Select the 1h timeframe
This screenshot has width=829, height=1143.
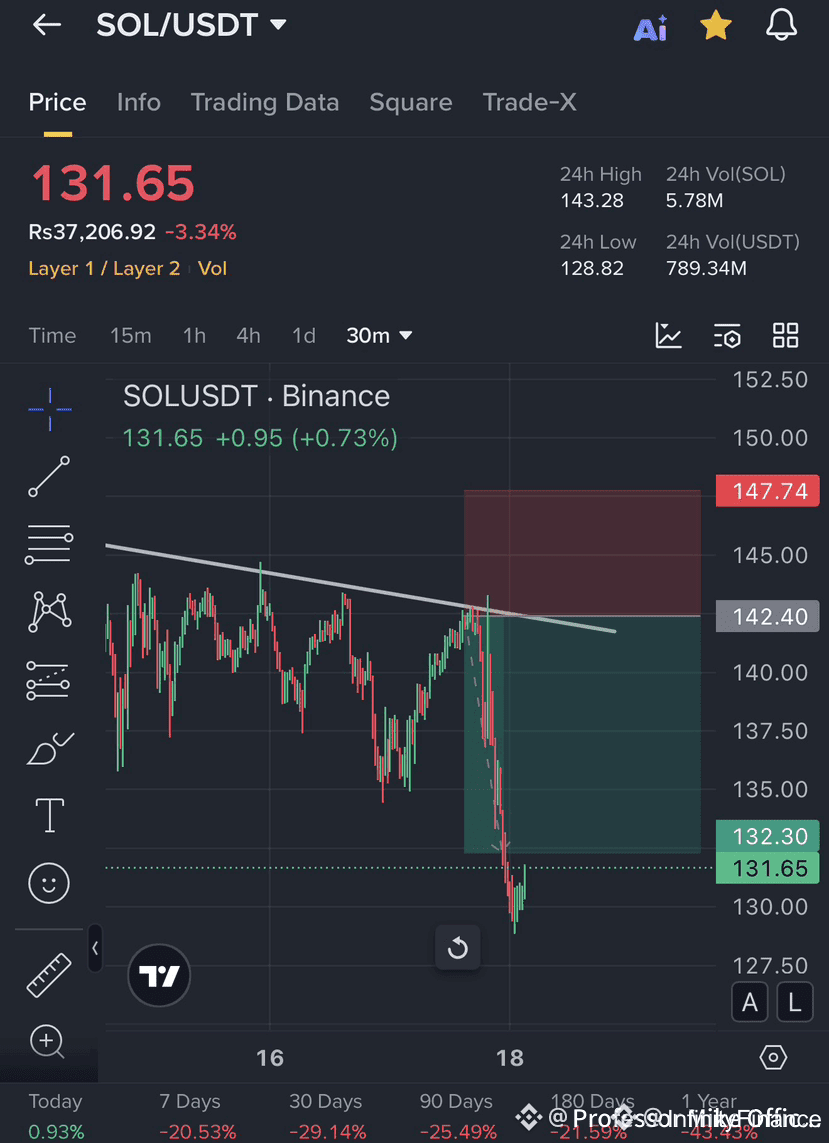194,335
